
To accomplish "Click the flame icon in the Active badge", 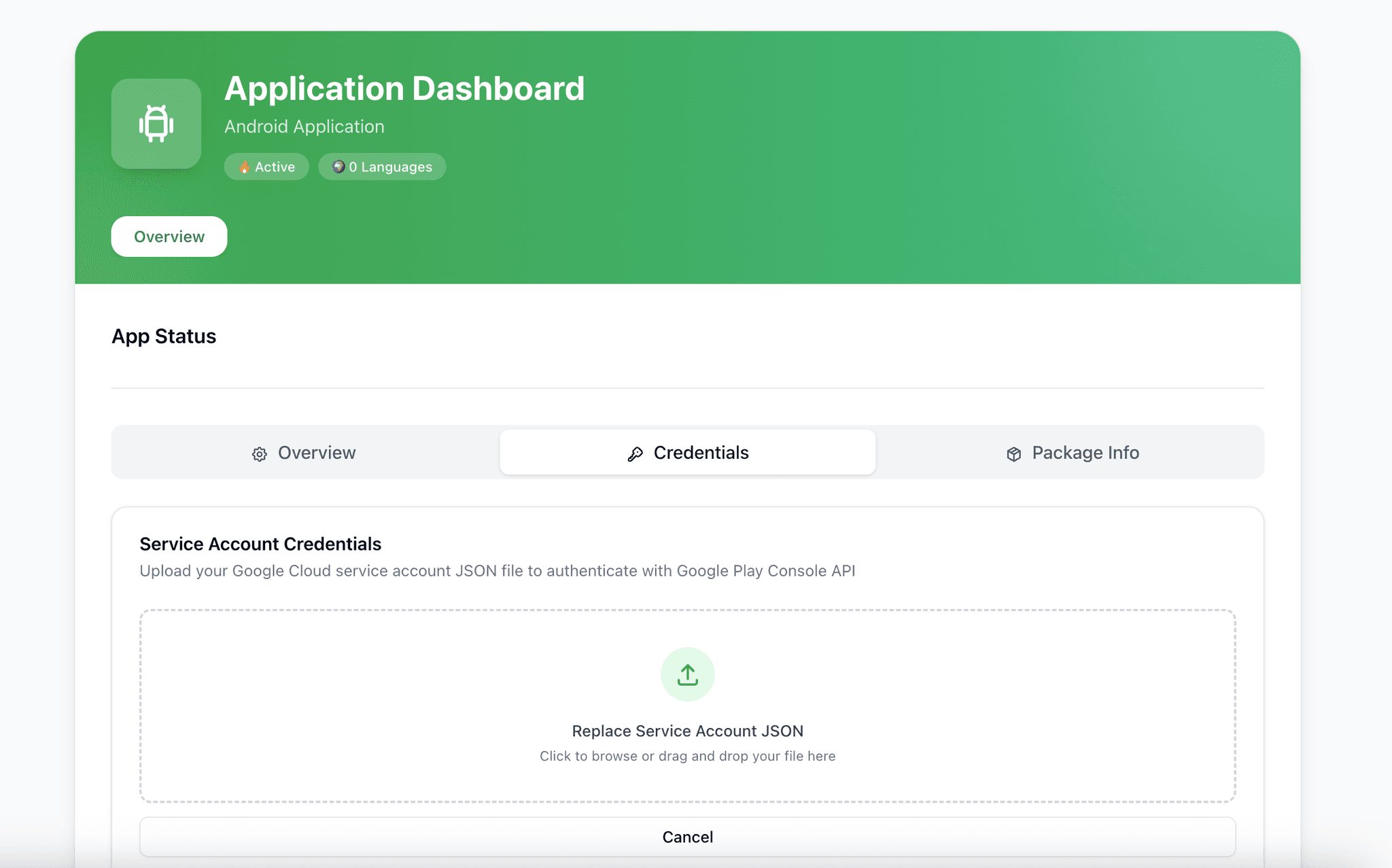I will click(245, 167).
